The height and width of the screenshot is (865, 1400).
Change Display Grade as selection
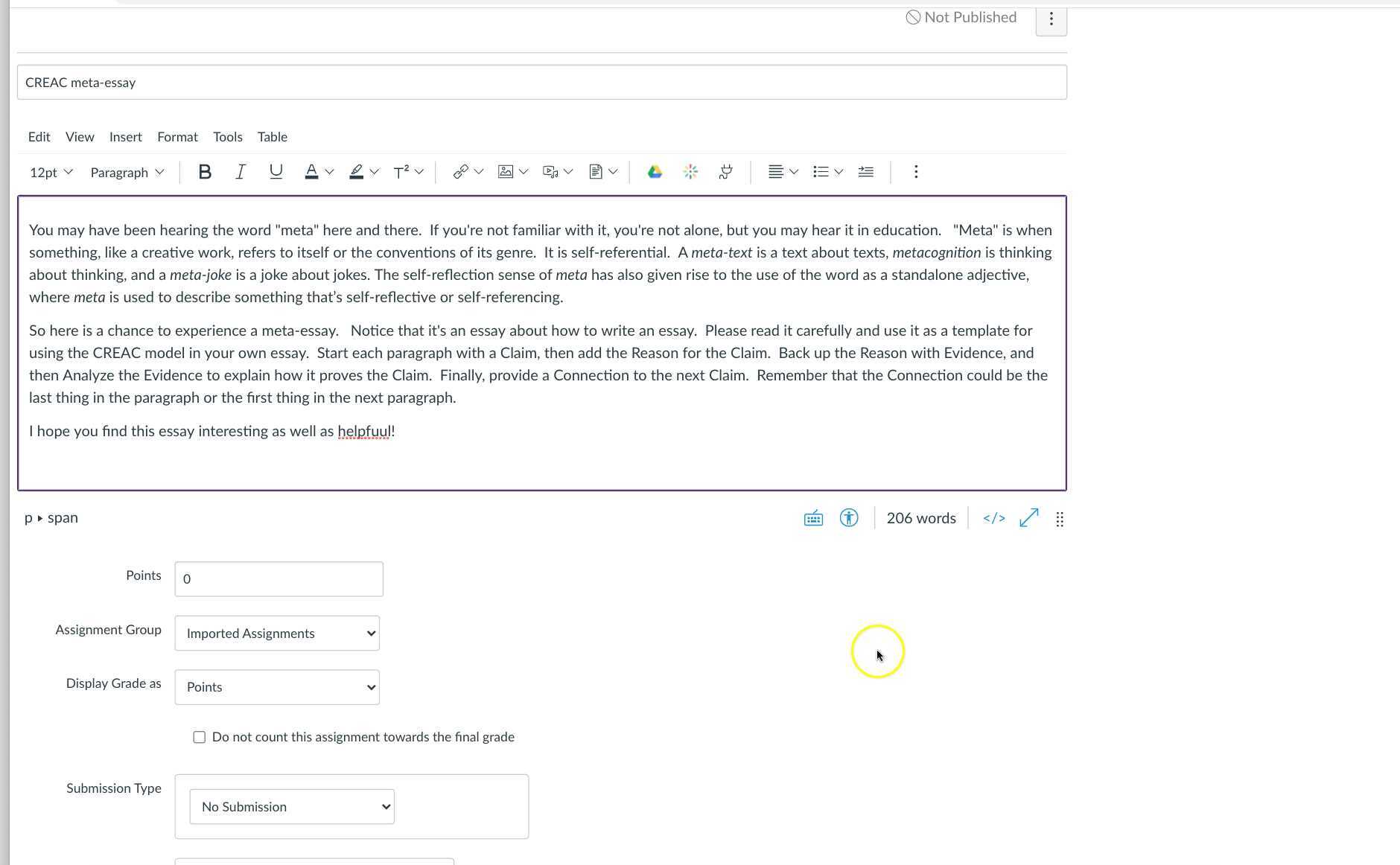coord(276,686)
